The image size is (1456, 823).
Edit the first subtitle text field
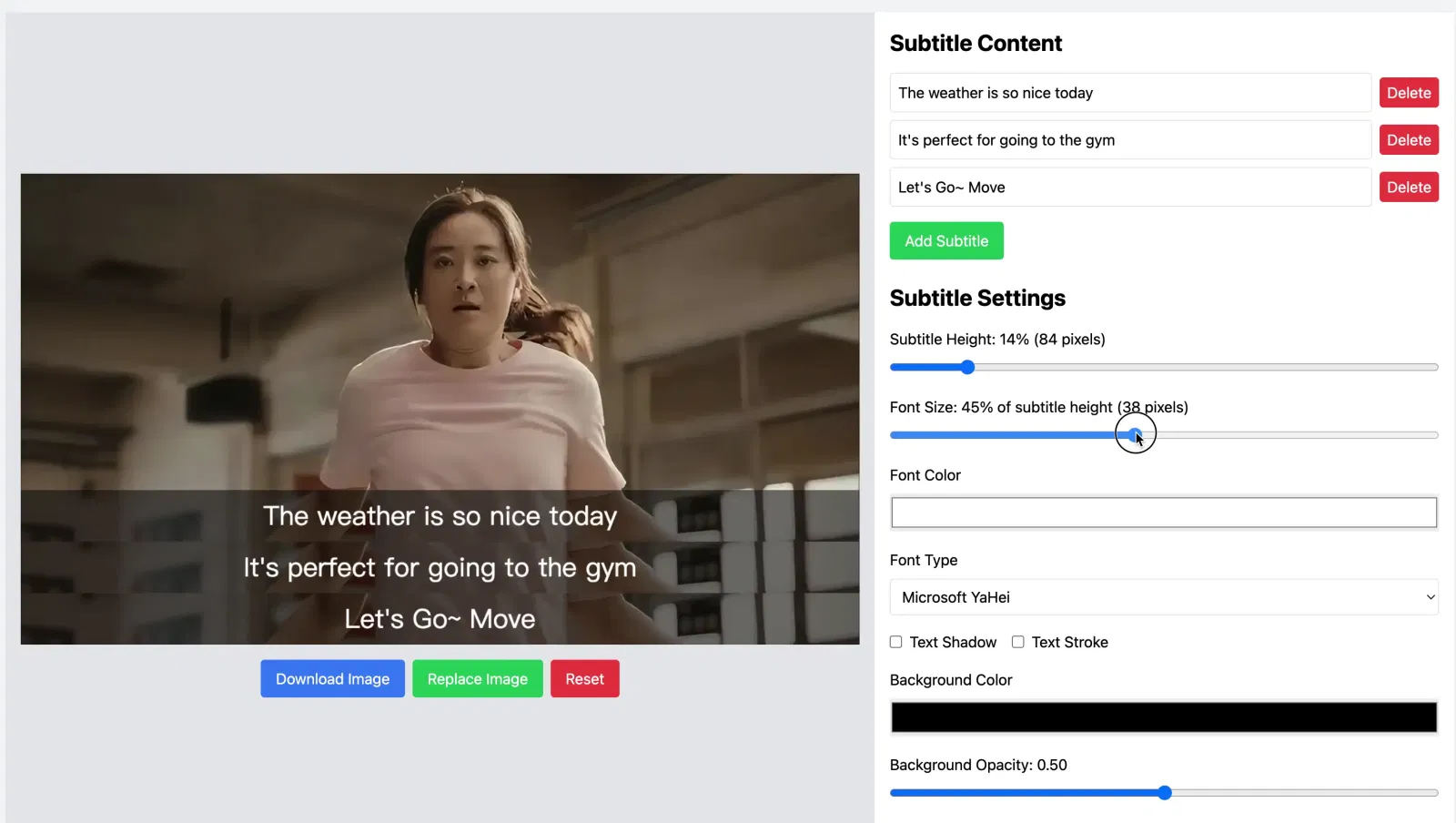pos(1129,93)
